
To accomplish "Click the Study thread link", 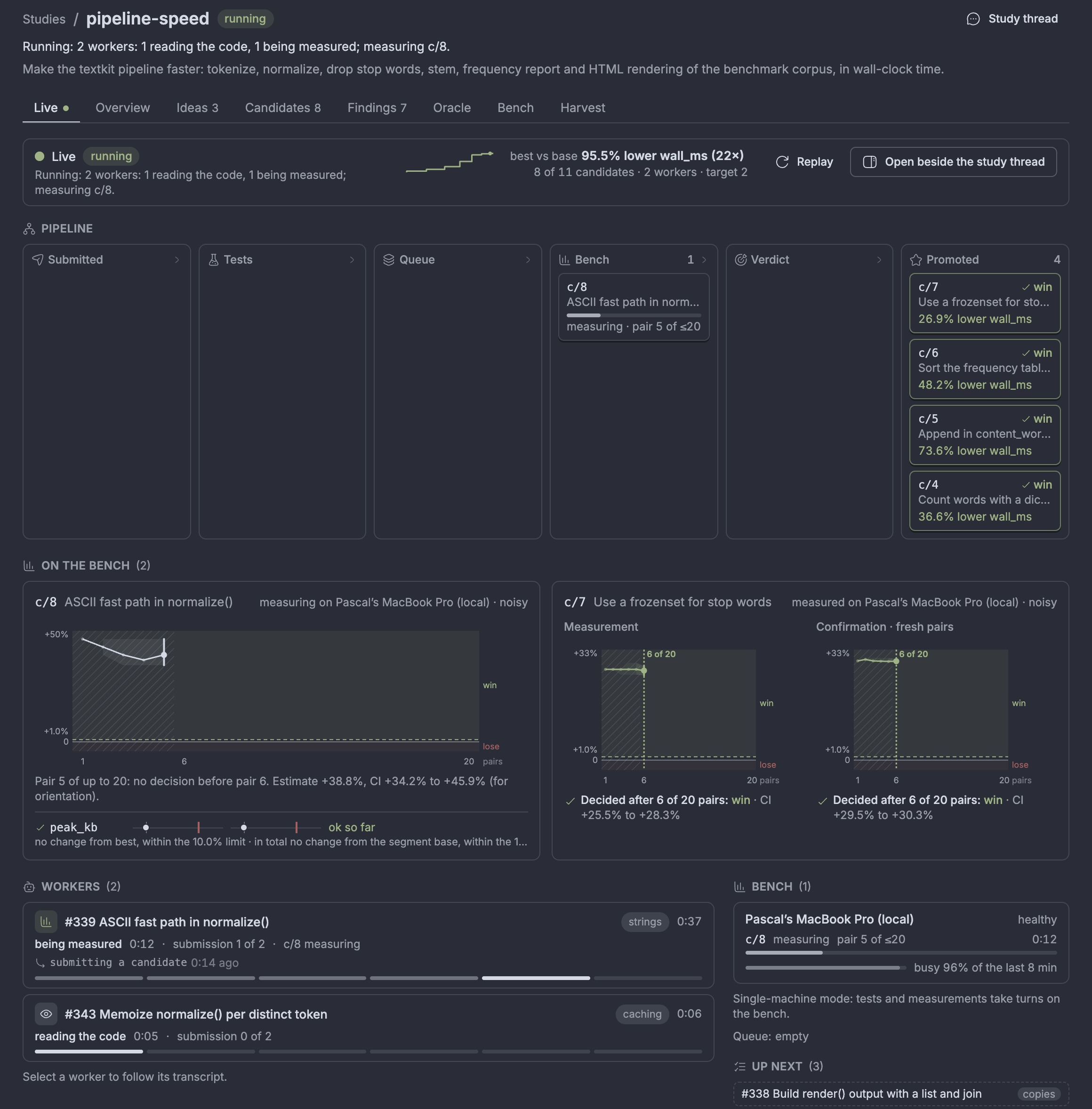I will tap(1012, 19).
